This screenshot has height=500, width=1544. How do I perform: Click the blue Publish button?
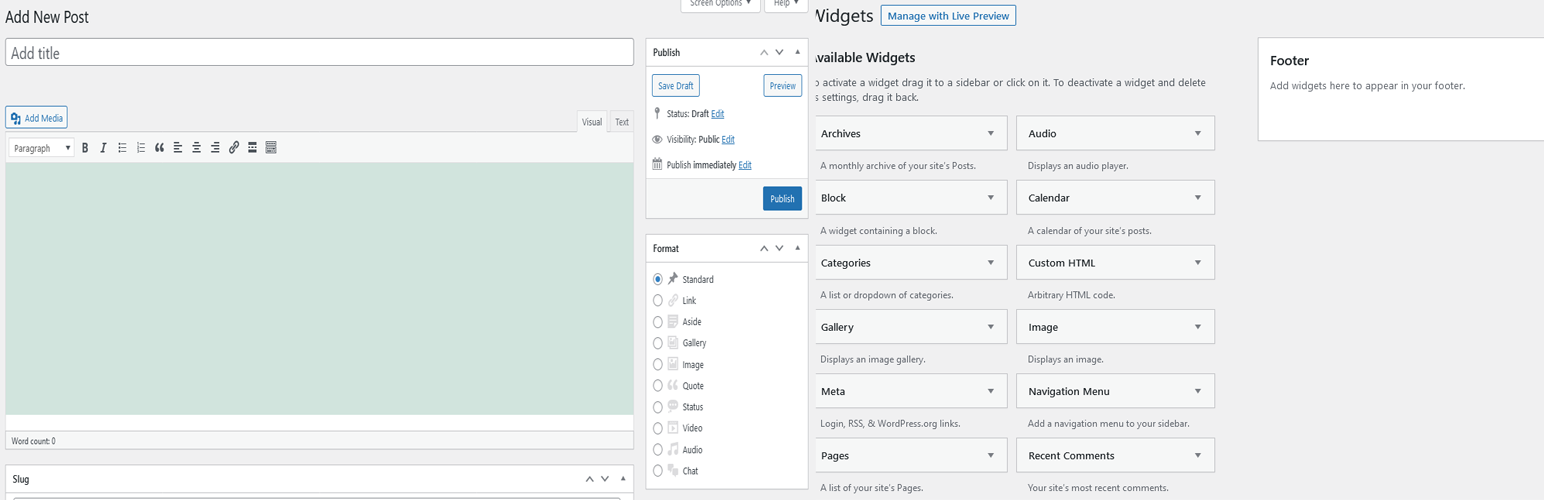point(782,198)
